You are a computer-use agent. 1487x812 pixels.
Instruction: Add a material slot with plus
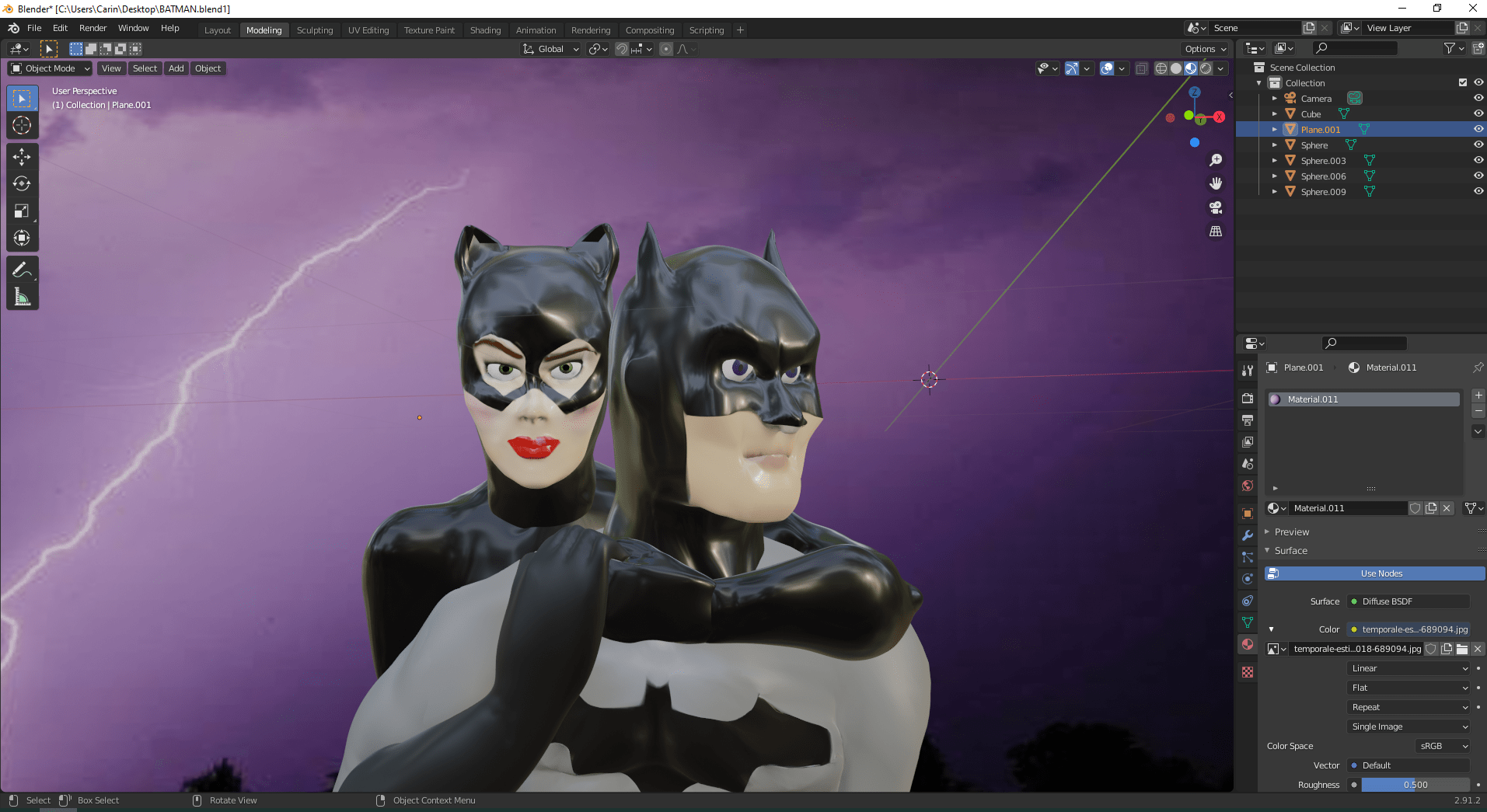(1478, 396)
